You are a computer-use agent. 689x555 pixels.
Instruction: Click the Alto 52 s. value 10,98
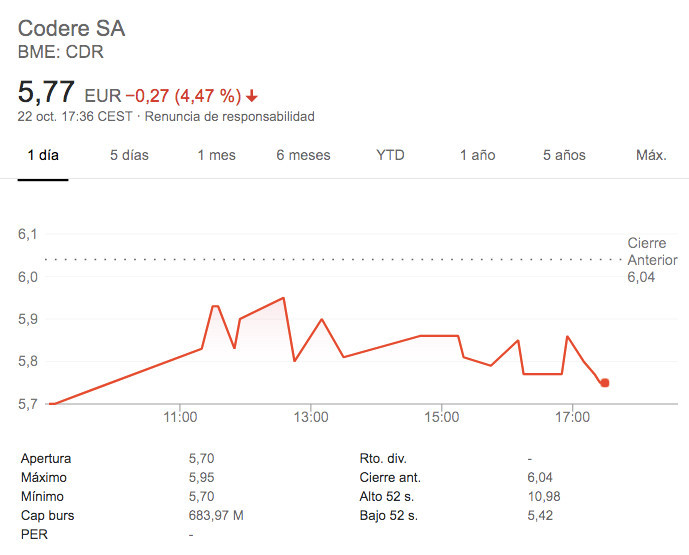[x=544, y=496]
